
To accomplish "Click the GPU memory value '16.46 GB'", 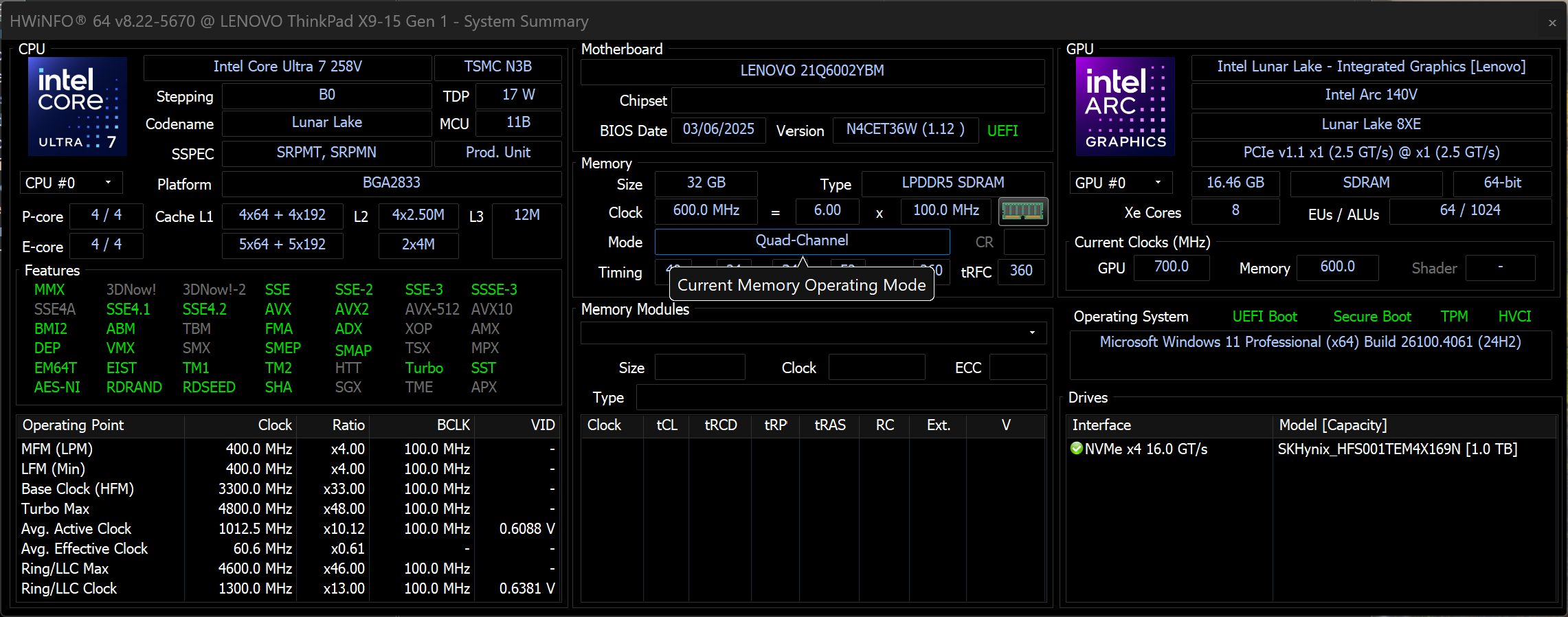I will [1235, 183].
